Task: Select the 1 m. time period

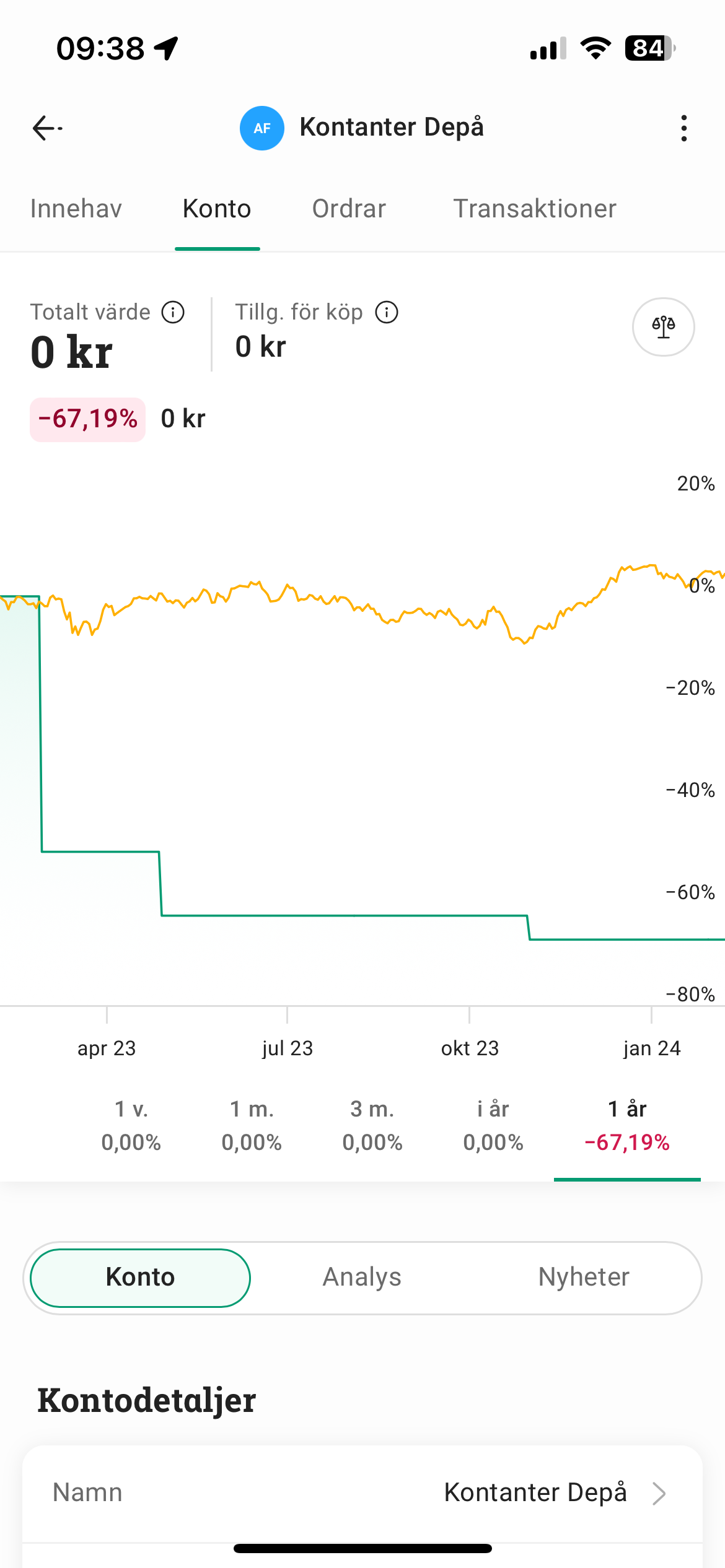Action: point(252,1125)
